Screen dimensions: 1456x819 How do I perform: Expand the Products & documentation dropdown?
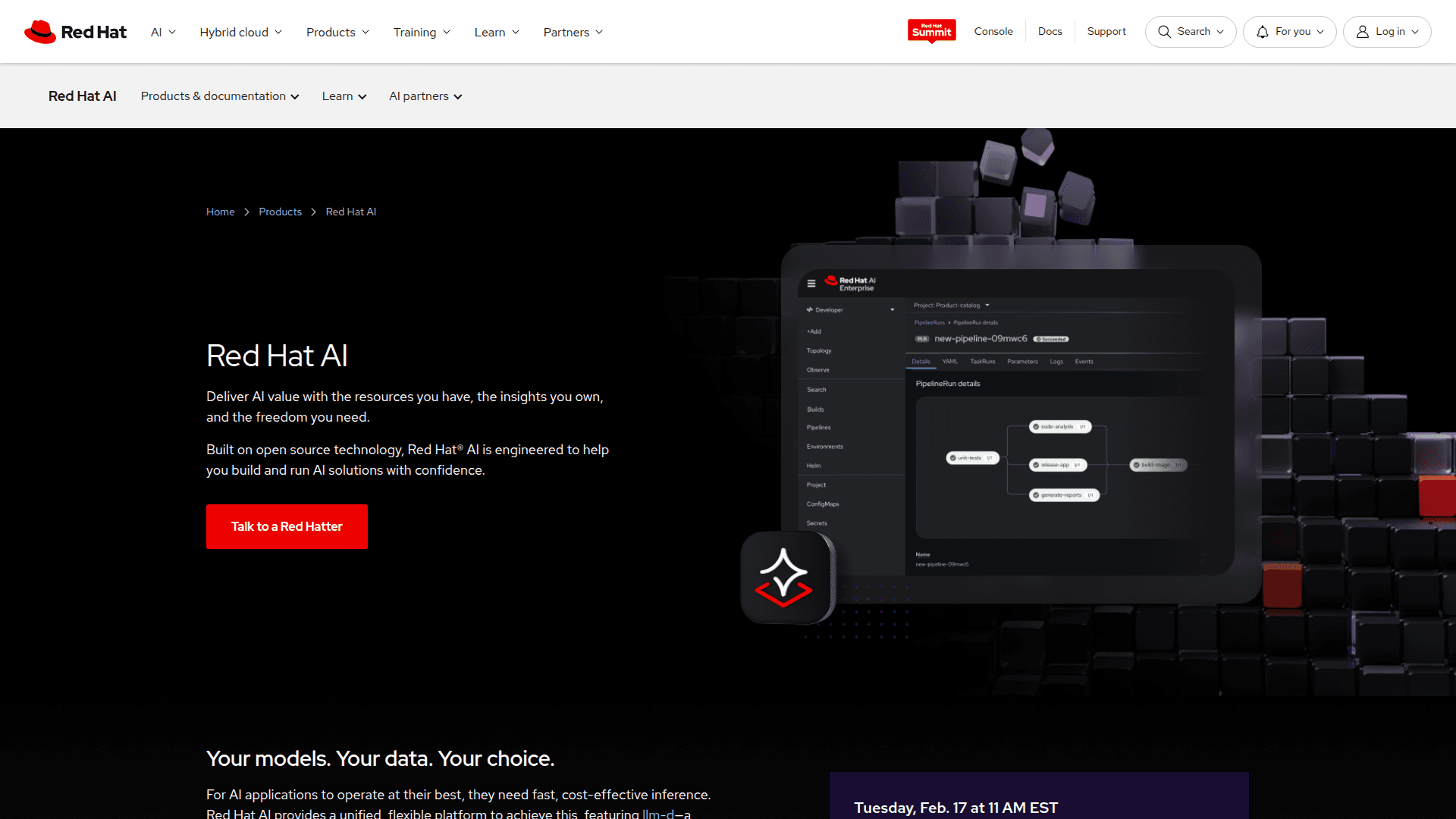(x=219, y=96)
